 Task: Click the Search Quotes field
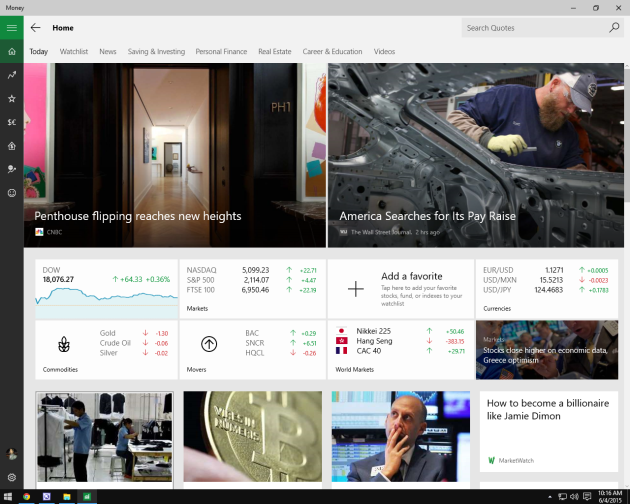[x=542, y=28]
